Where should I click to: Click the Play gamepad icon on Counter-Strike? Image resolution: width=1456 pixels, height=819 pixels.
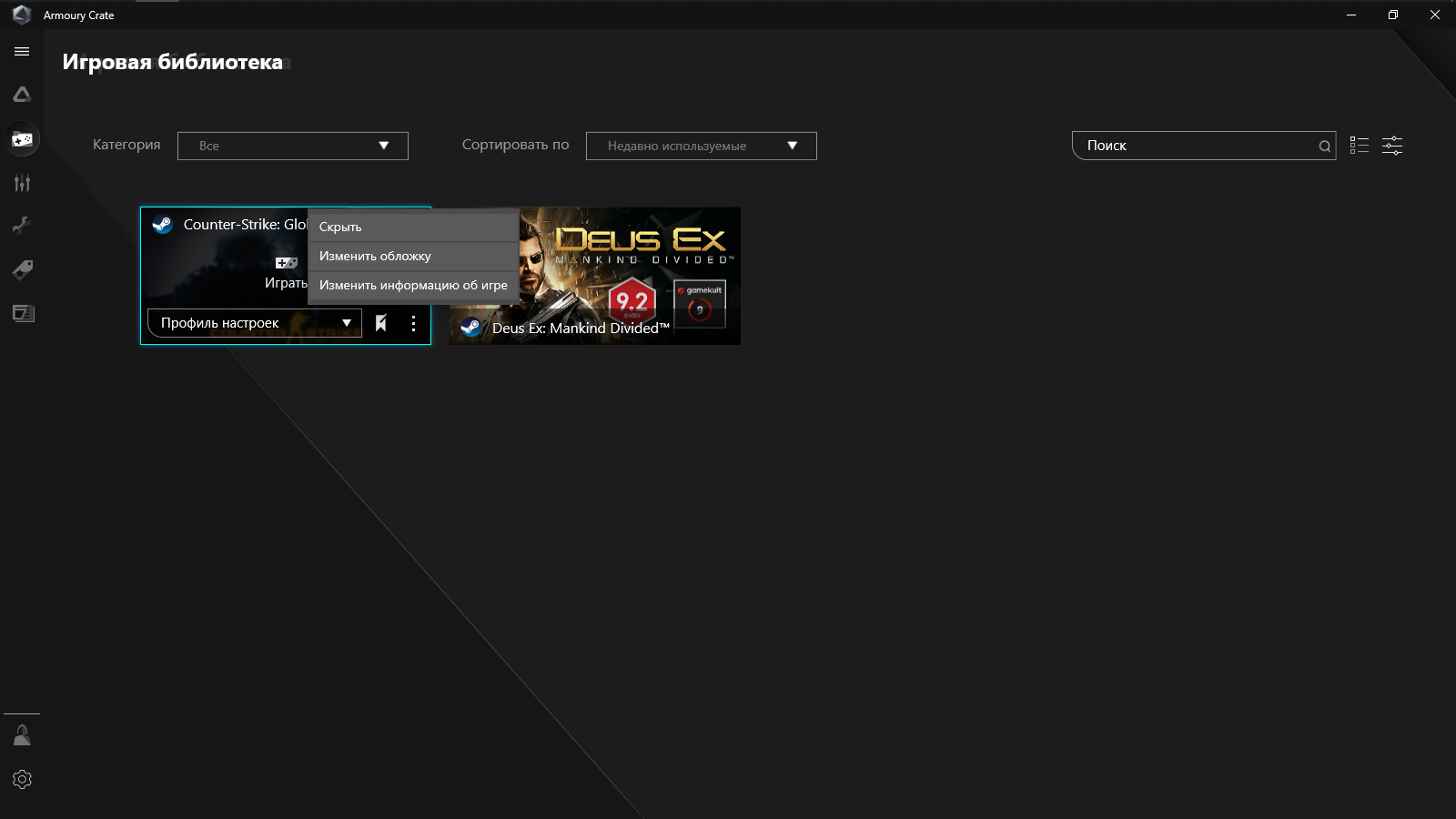coord(287,263)
